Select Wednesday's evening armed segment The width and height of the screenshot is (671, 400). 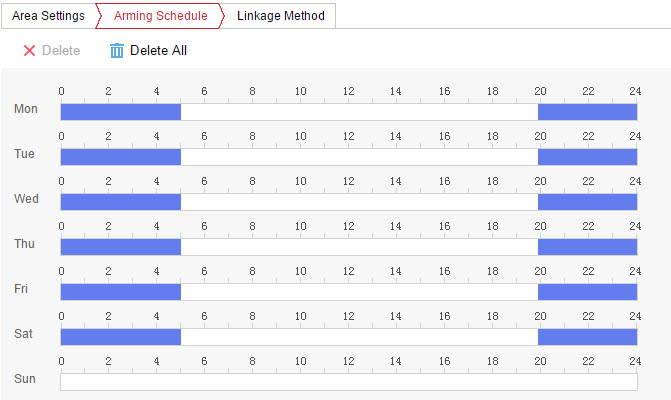coord(587,201)
